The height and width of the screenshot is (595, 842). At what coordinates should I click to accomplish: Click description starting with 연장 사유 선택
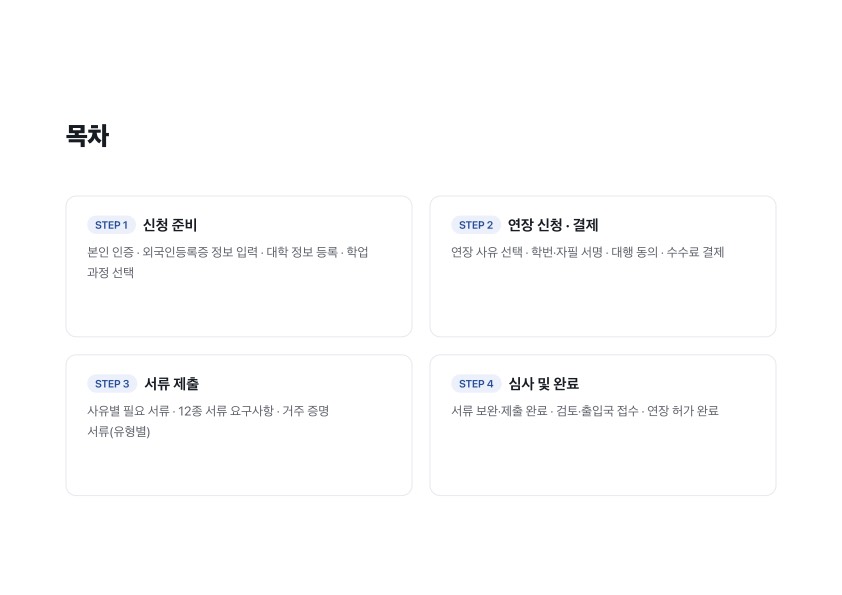pos(587,252)
